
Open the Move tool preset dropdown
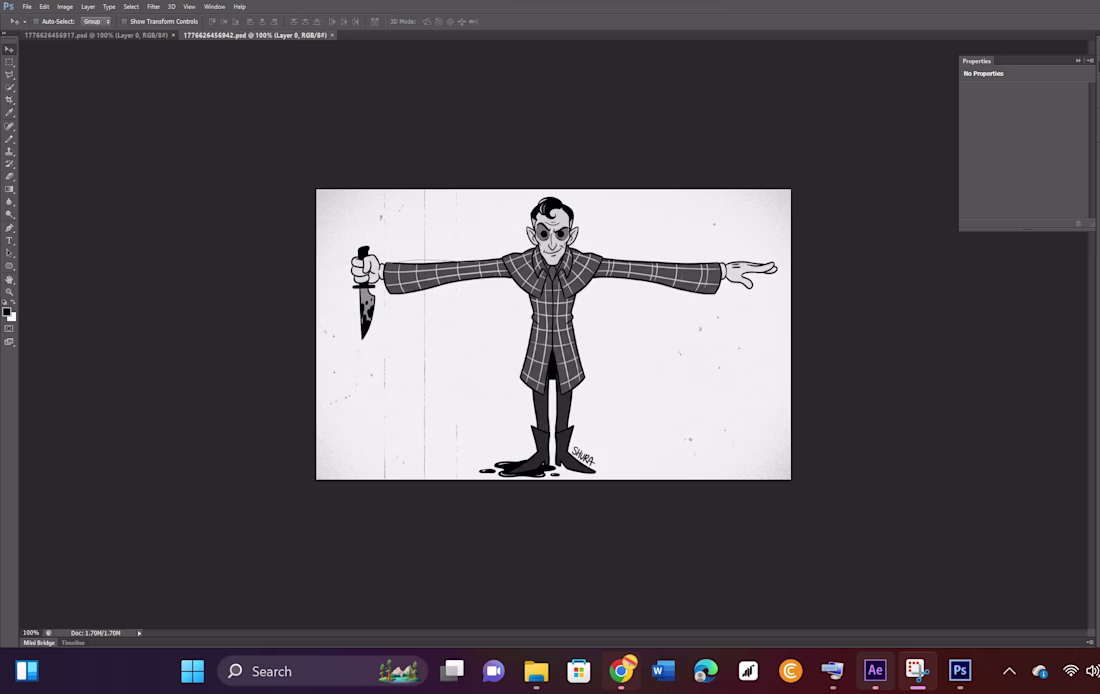click(x=23, y=21)
